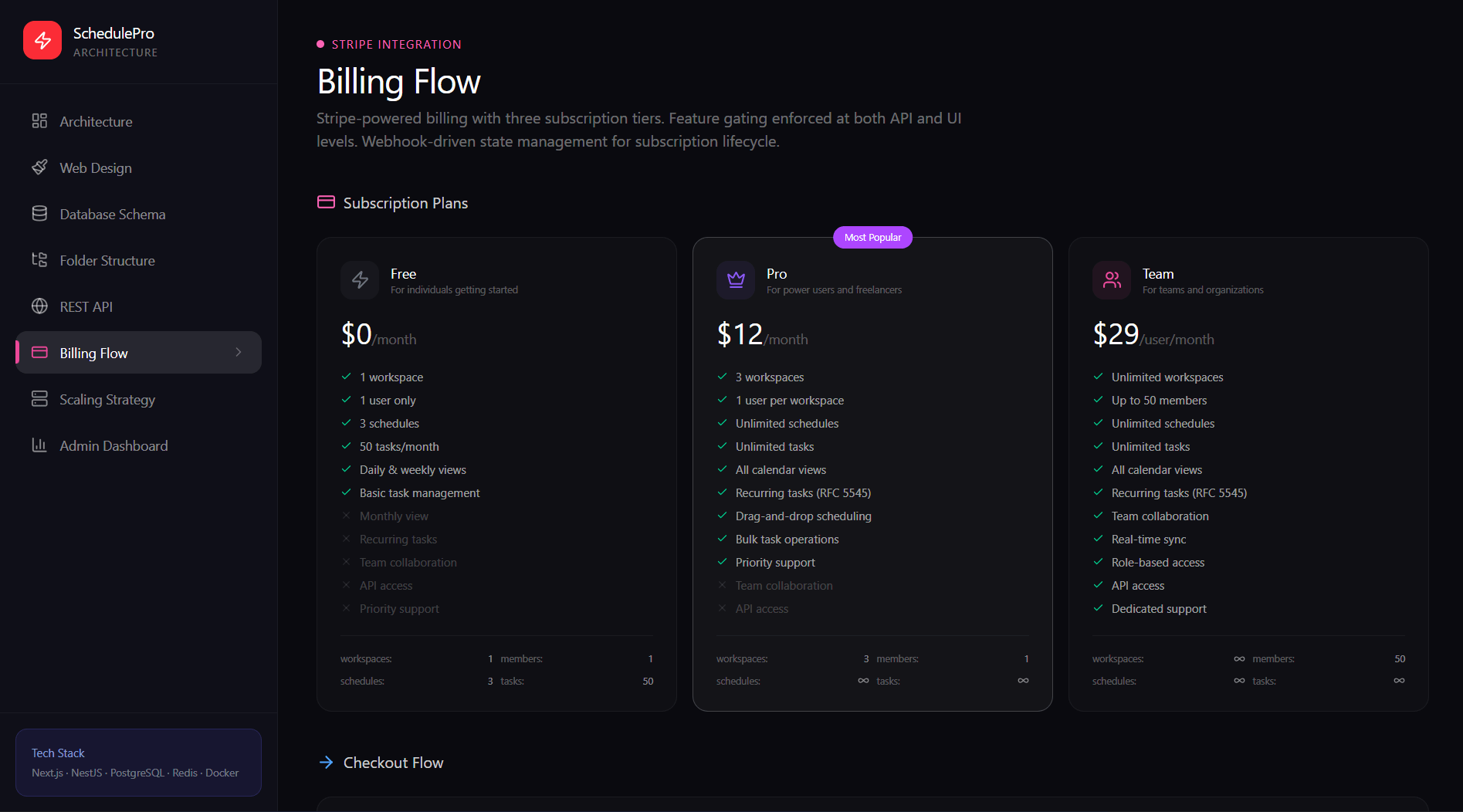Click the arrow icon beside Checkout Flow
This screenshot has height=812, width=1463.
pyautogui.click(x=326, y=762)
